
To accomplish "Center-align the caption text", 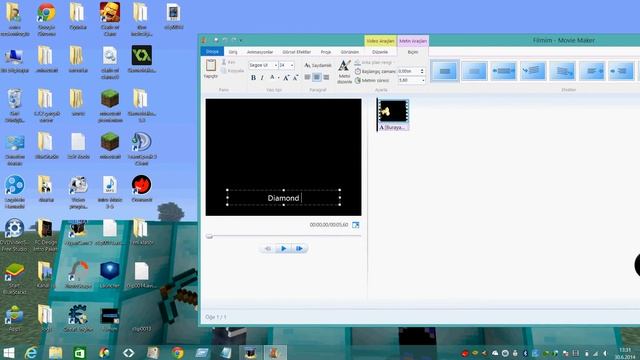I will (317, 77).
